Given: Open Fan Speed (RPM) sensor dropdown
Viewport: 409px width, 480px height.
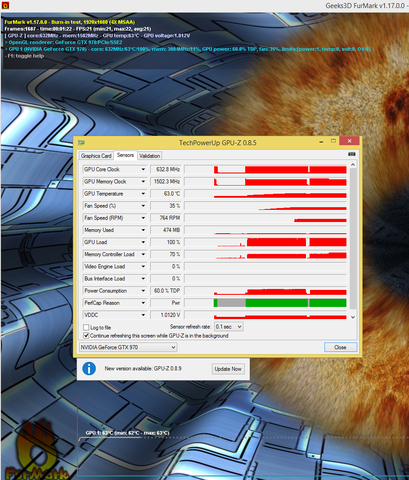Looking at the screenshot, I should click(143, 218).
